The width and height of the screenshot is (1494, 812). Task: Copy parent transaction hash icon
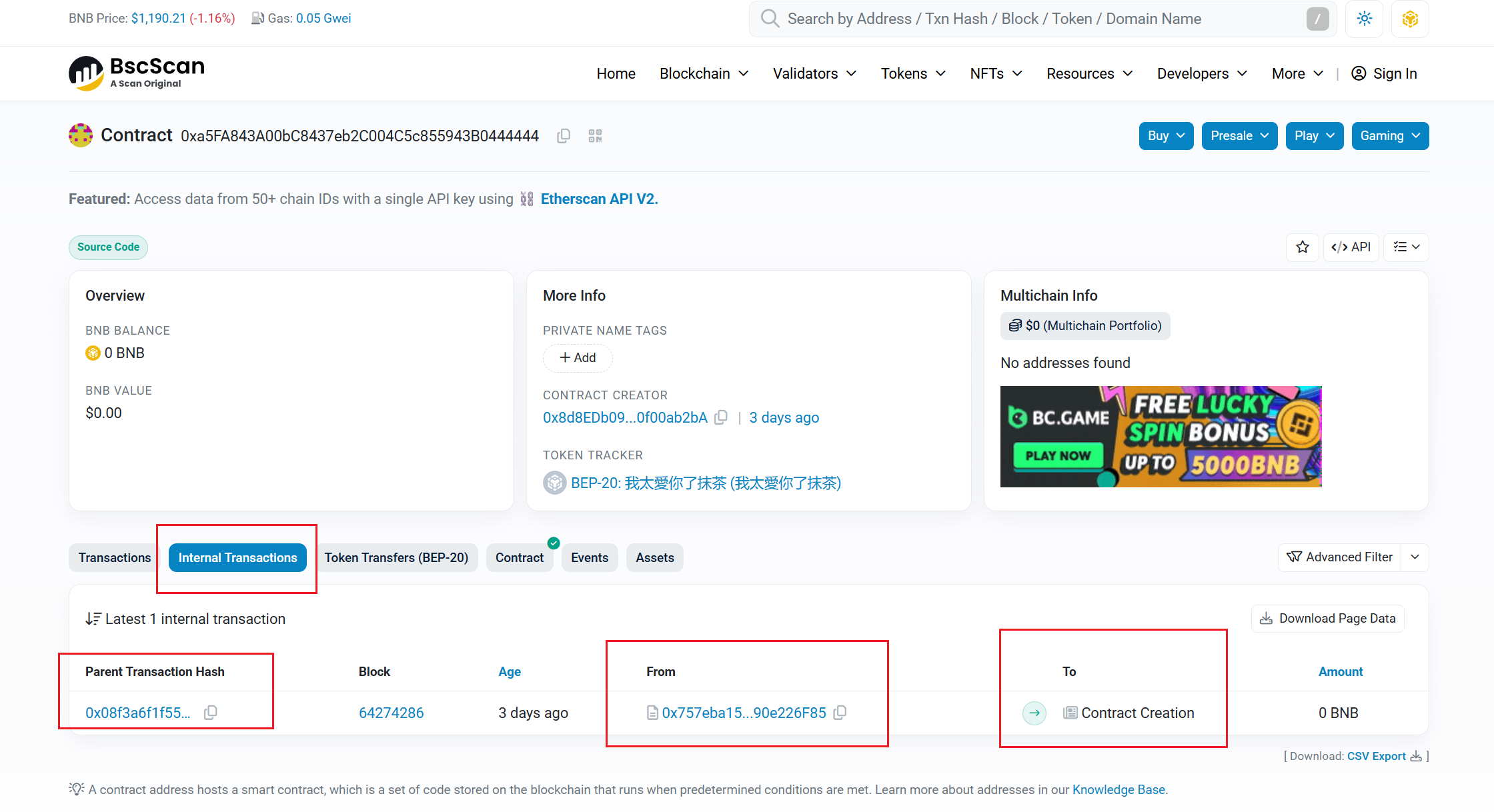211,713
